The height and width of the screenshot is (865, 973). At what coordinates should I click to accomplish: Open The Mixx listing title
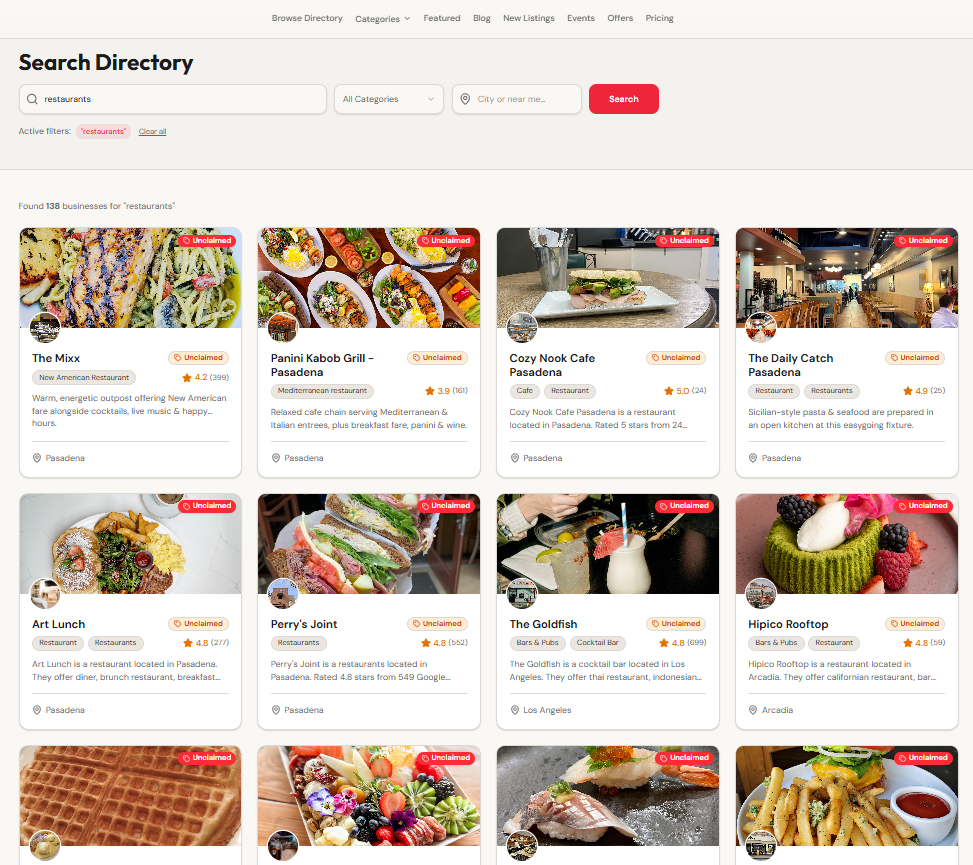(56, 358)
